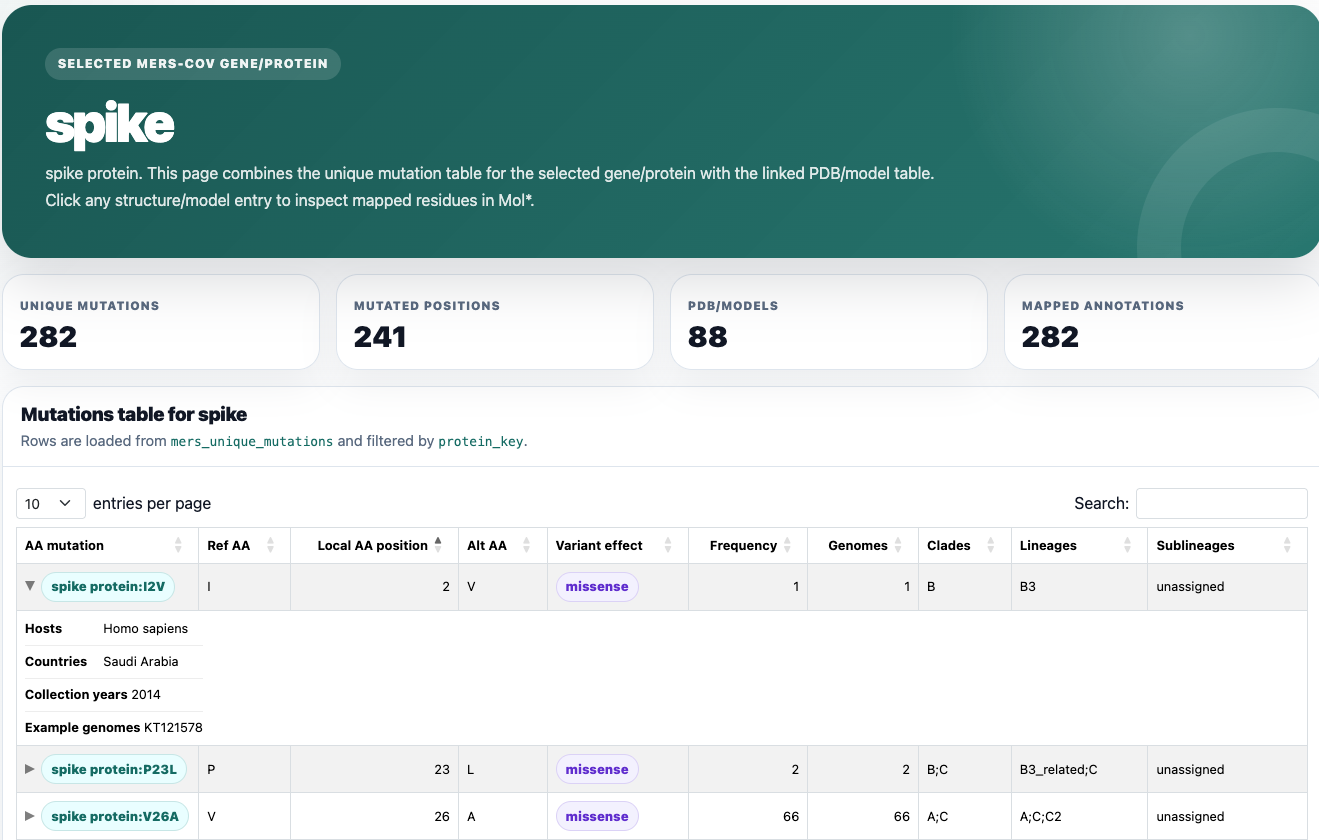This screenshot has width=1319, height=840.
Task: Open spike protein:V26A mutation link
Action: pos(115,816)
